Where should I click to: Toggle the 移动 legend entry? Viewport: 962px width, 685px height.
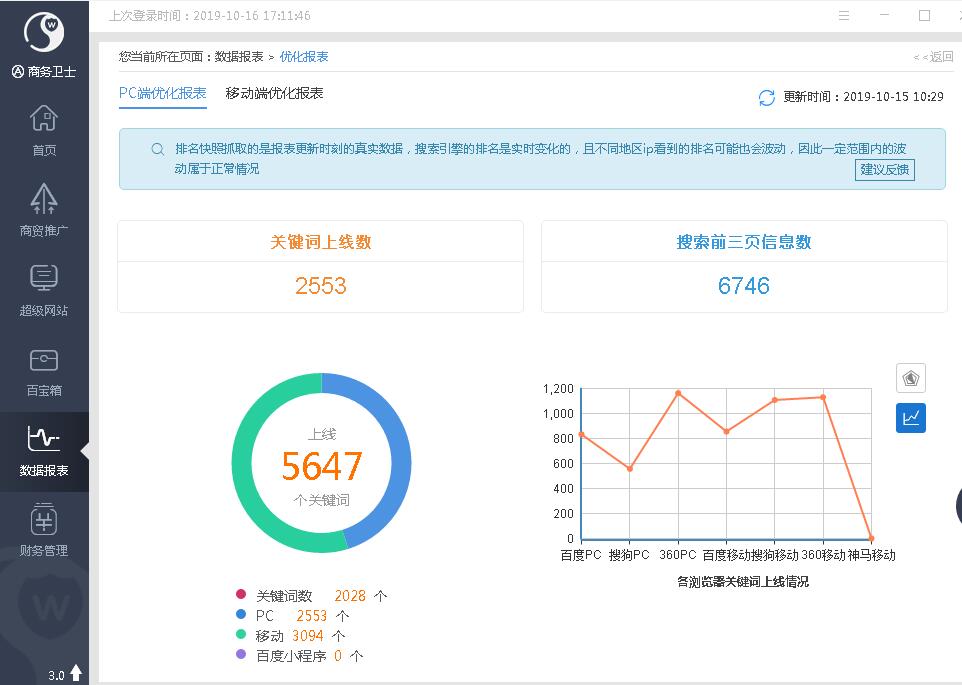point(269,635)
